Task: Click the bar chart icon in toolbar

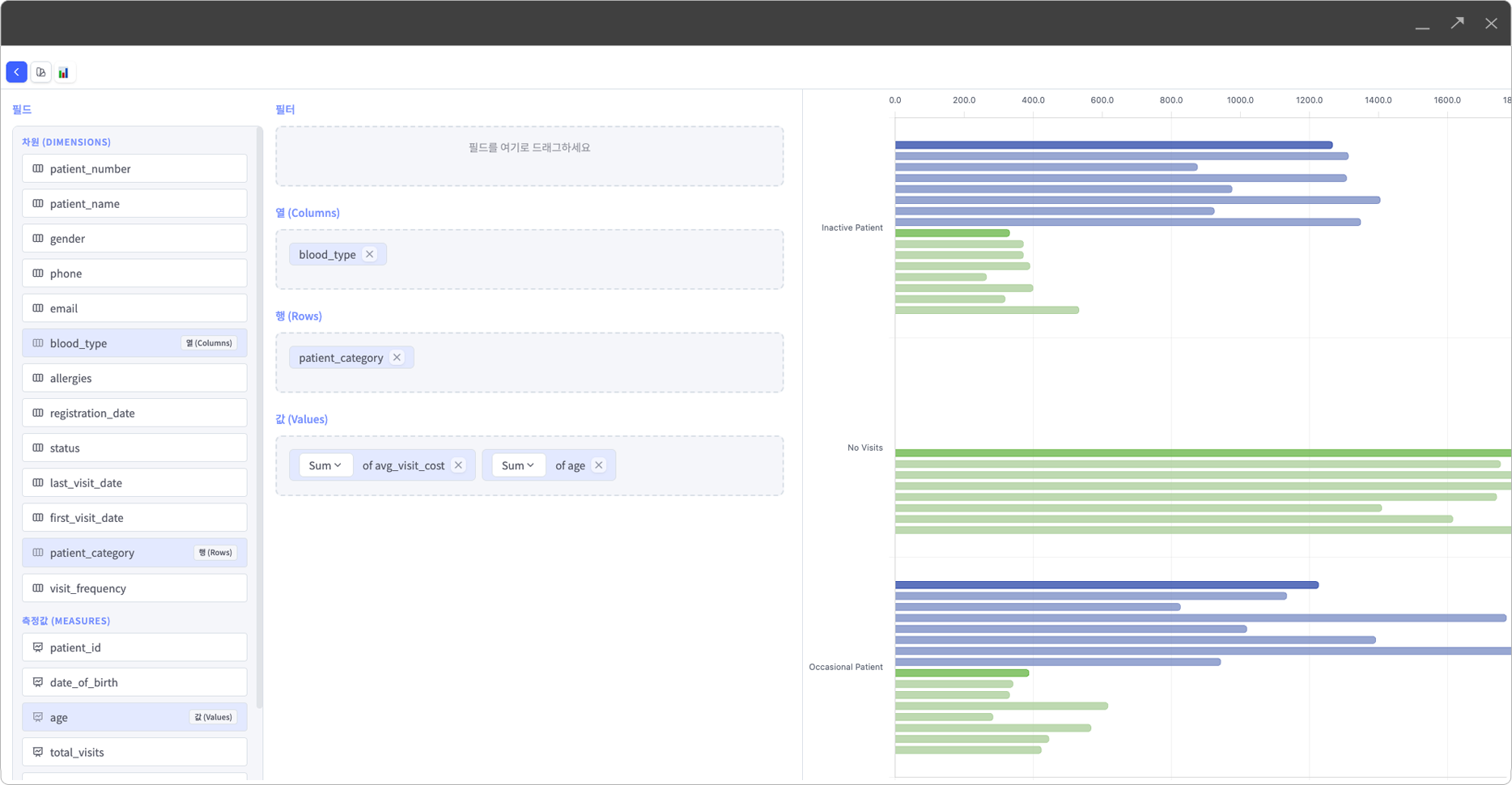Action: (x=64, y=72)
